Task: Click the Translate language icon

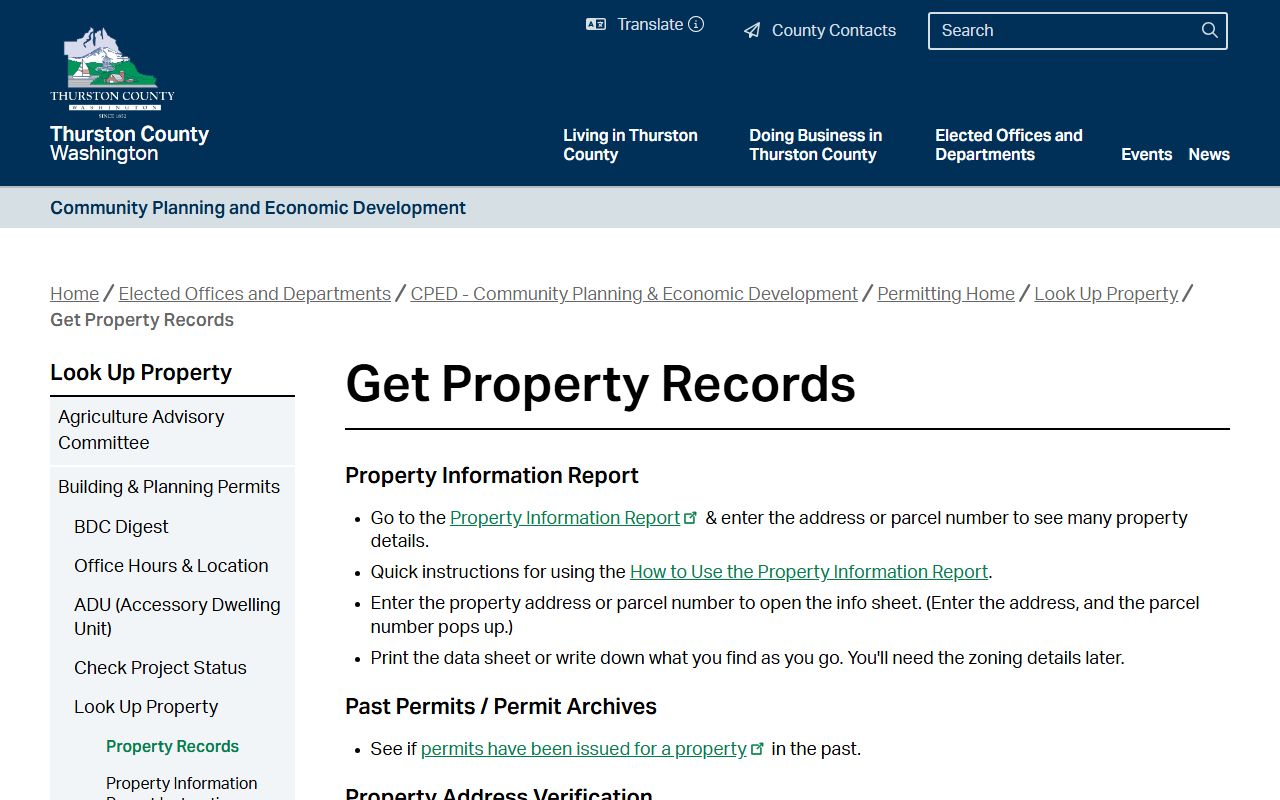Action: coord(596,25)
